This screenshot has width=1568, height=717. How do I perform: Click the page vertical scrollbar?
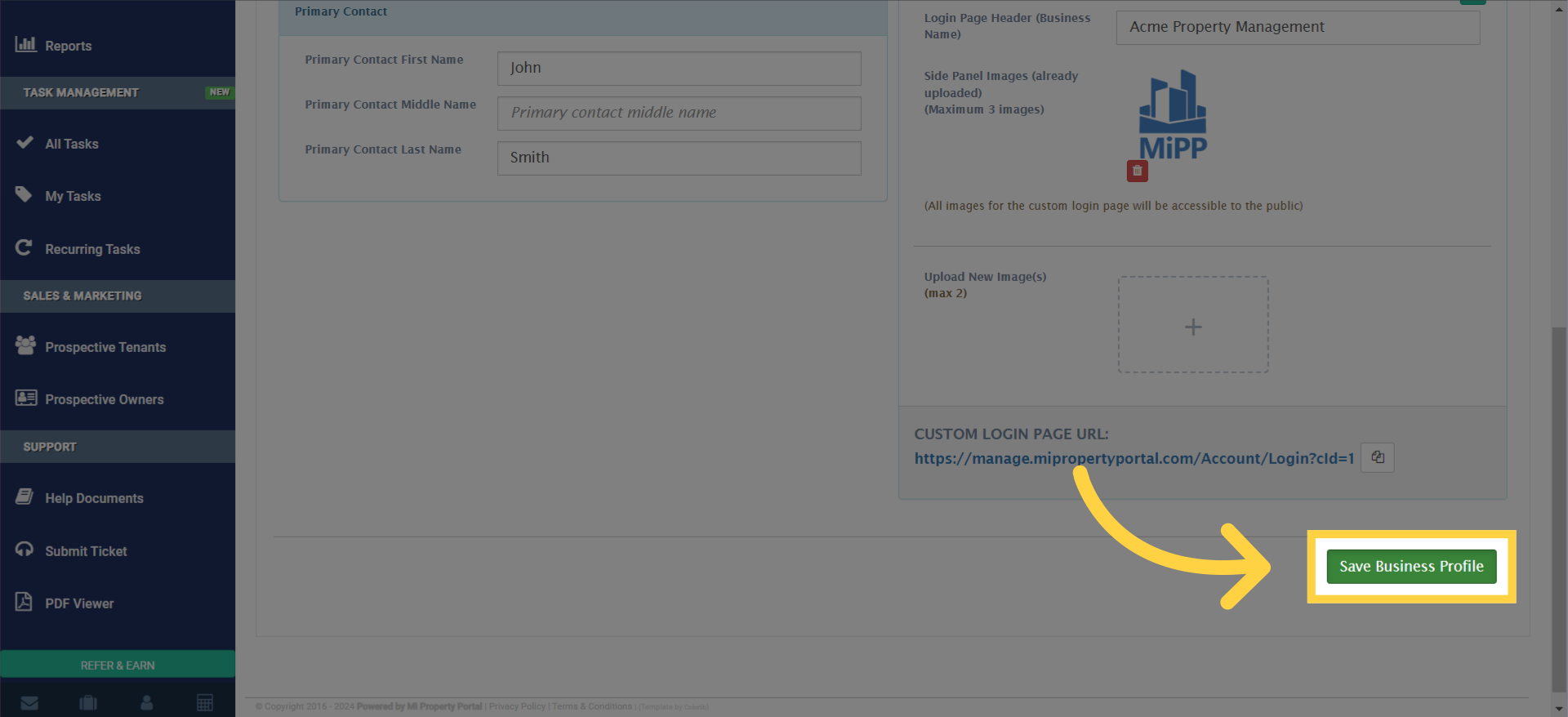[x=1559, y=510]
